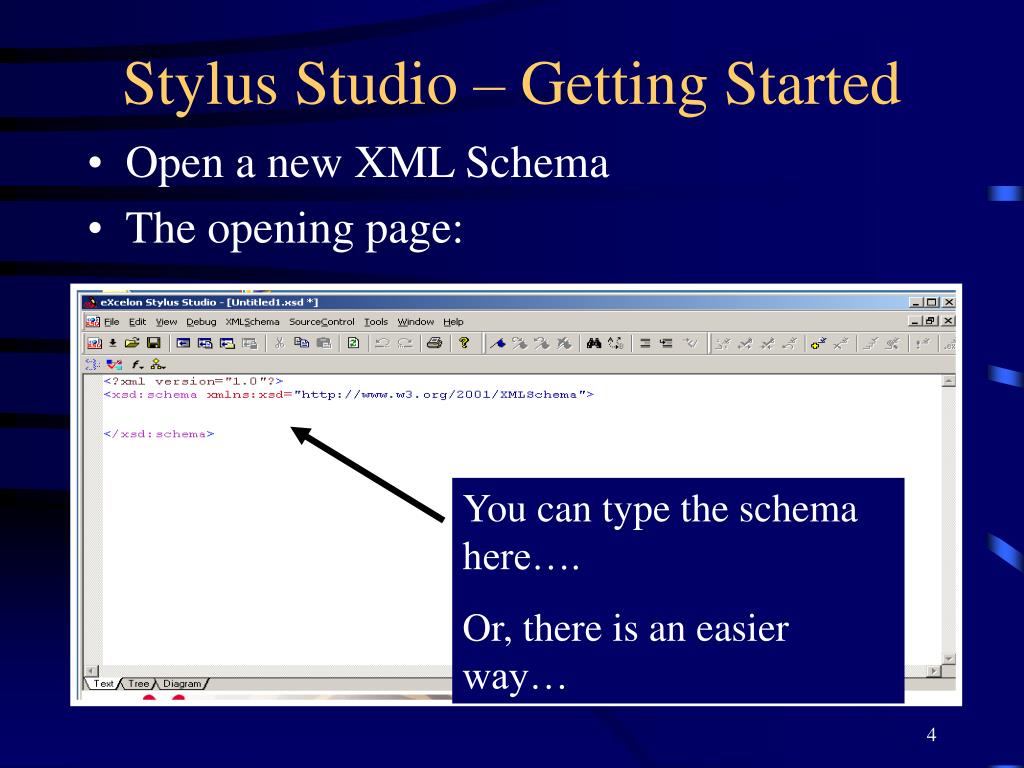Viewport: 1024px width, 768px height.
Task: Click the Find binoculars icon
Action: click(593, 343)
